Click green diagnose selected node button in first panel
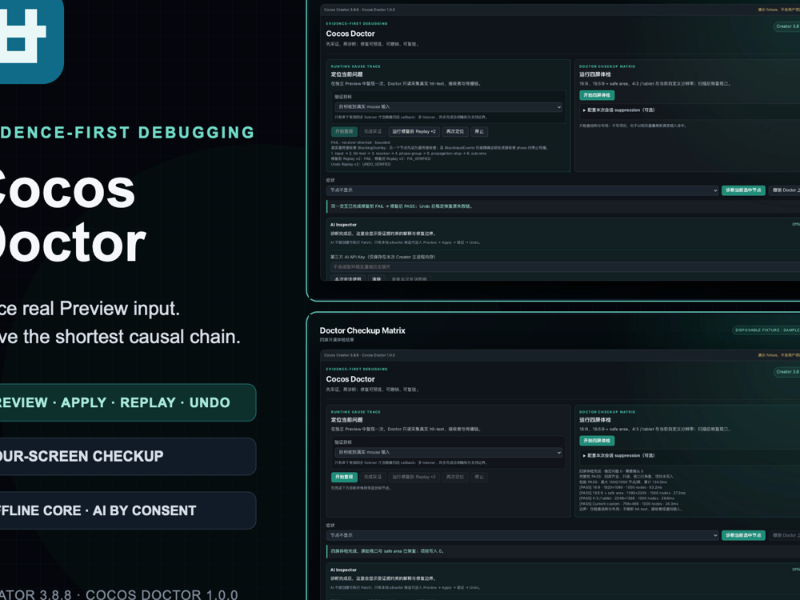The height and width of the screenshot is (600, 800). (x=743, y=190)
